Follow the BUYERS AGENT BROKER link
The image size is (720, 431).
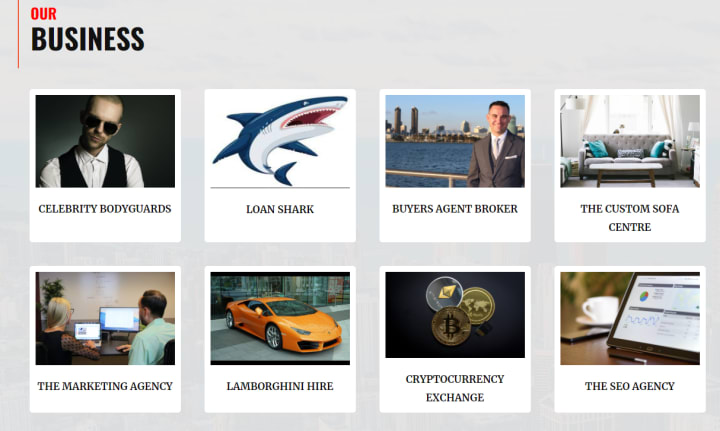tap(455, 209)
